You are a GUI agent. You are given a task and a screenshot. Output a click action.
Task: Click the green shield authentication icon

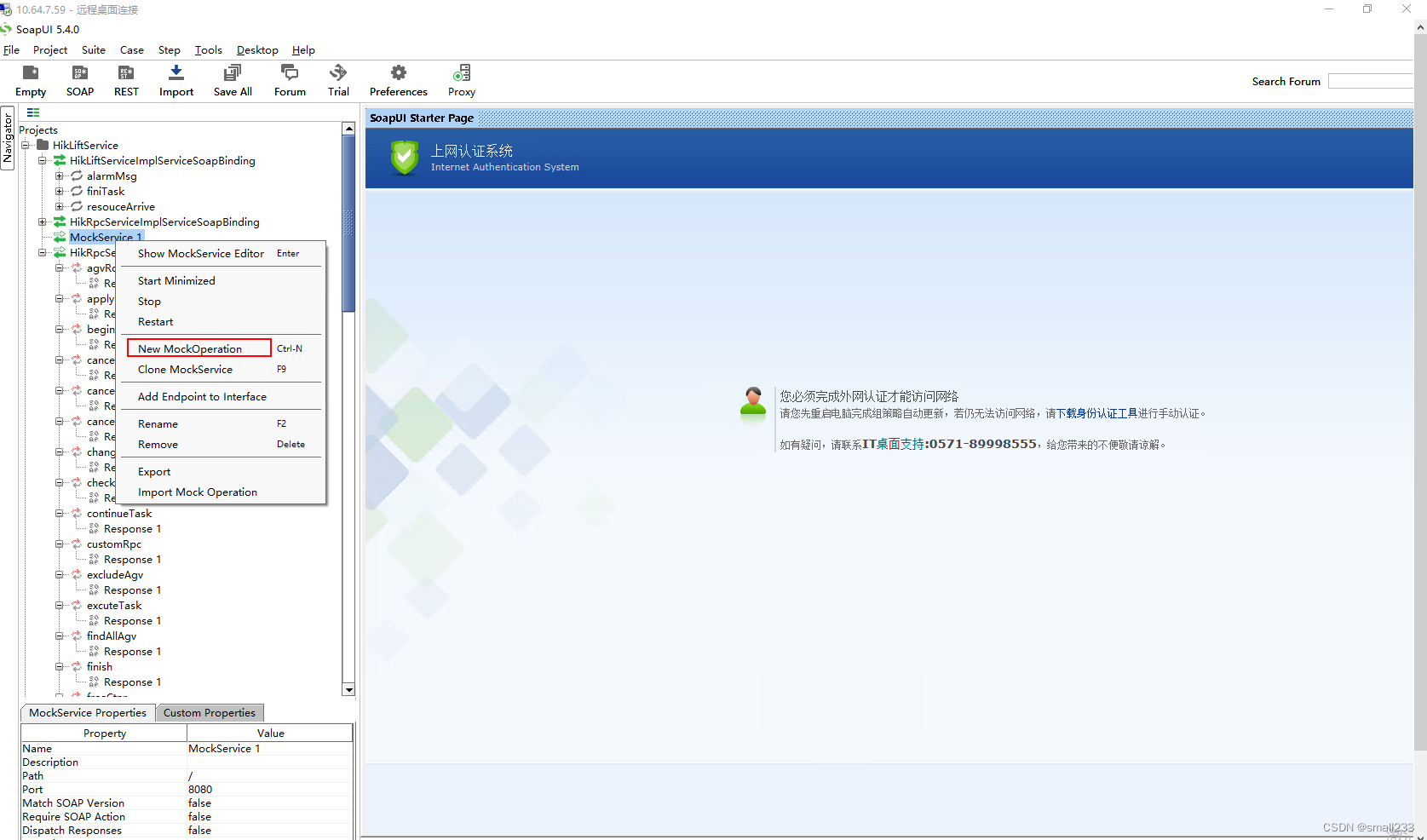pos(404,158)
